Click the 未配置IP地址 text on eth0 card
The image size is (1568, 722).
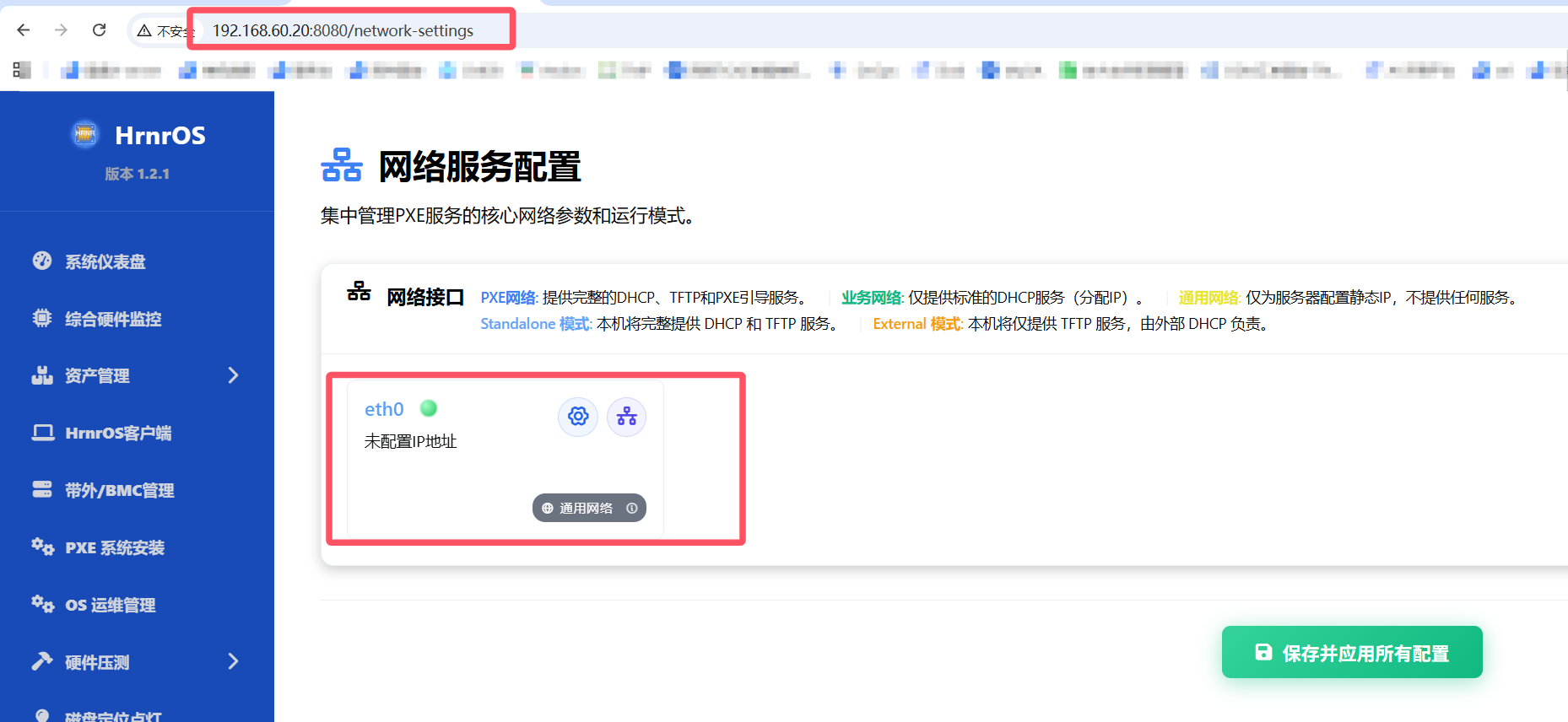coord(410,441)
